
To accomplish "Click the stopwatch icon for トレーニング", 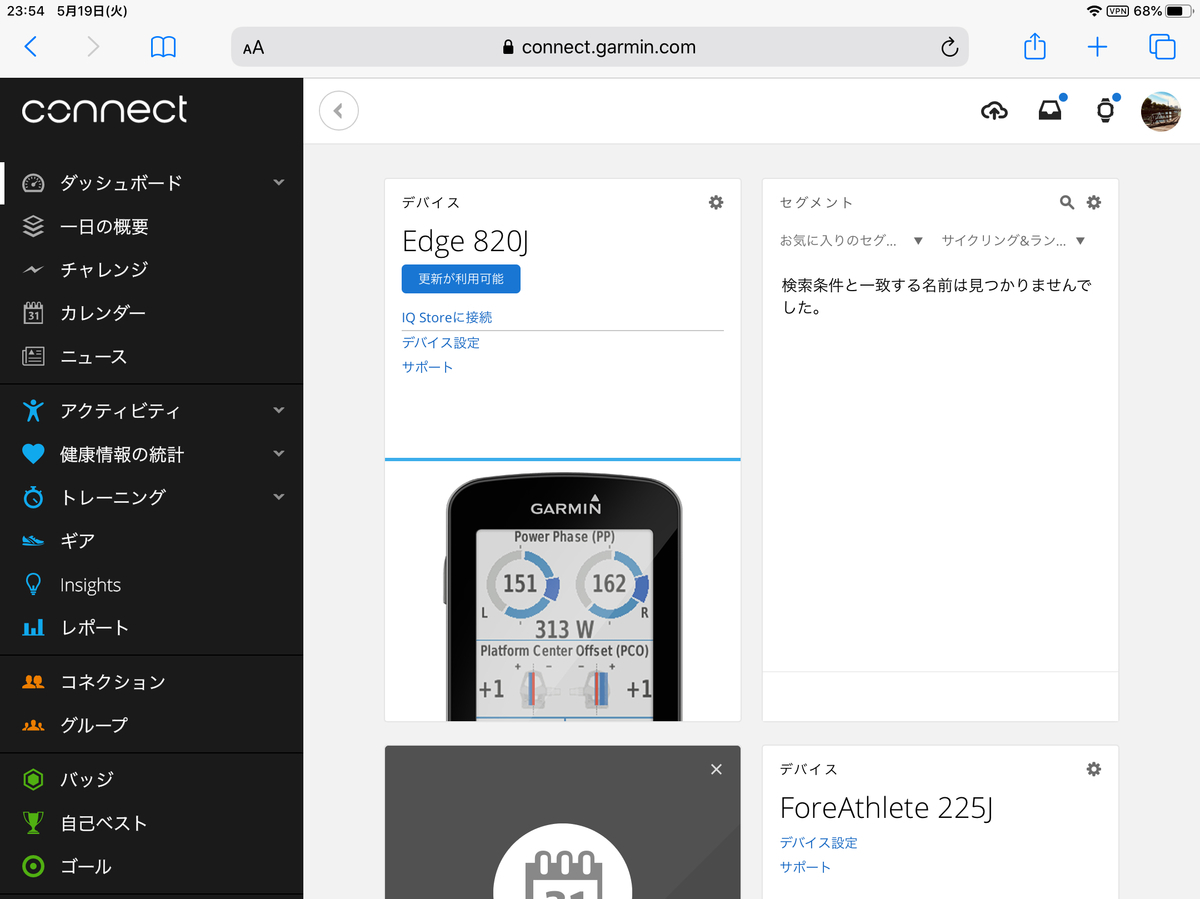I will coord(33,497).
